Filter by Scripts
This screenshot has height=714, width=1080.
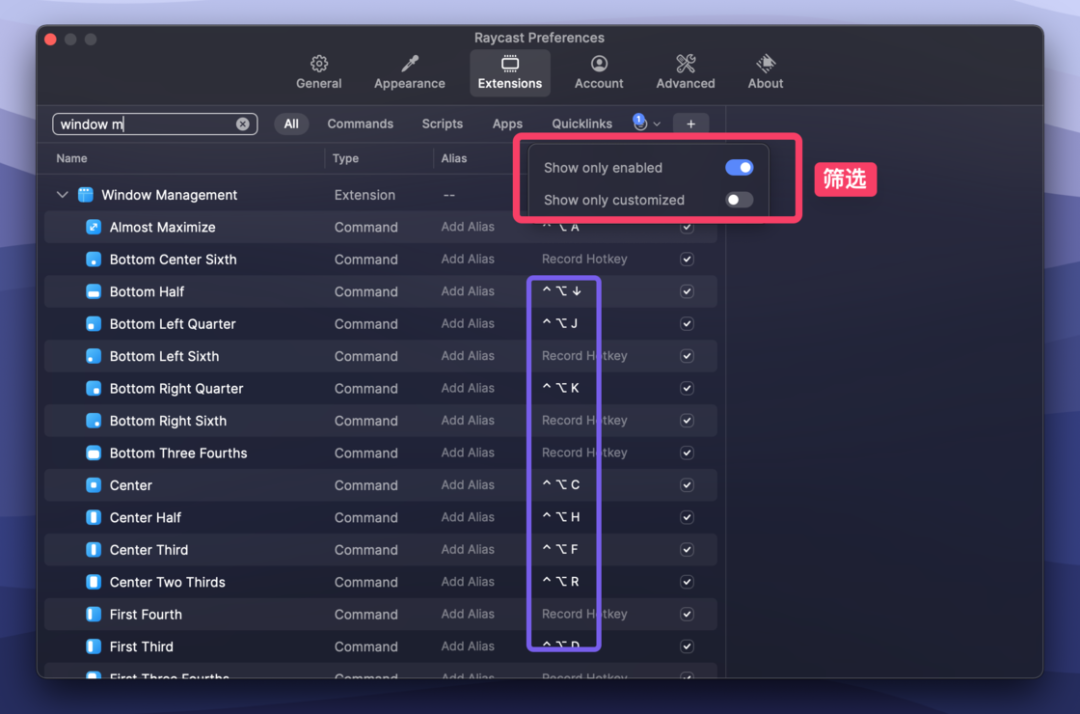coord(442,124)
